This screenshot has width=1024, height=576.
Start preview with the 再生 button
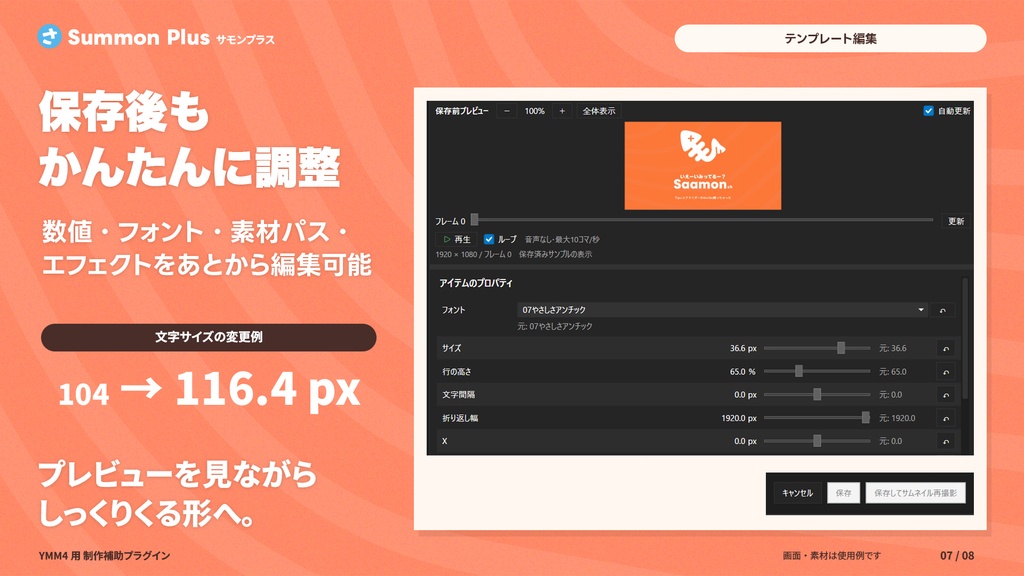click(456, 240)
